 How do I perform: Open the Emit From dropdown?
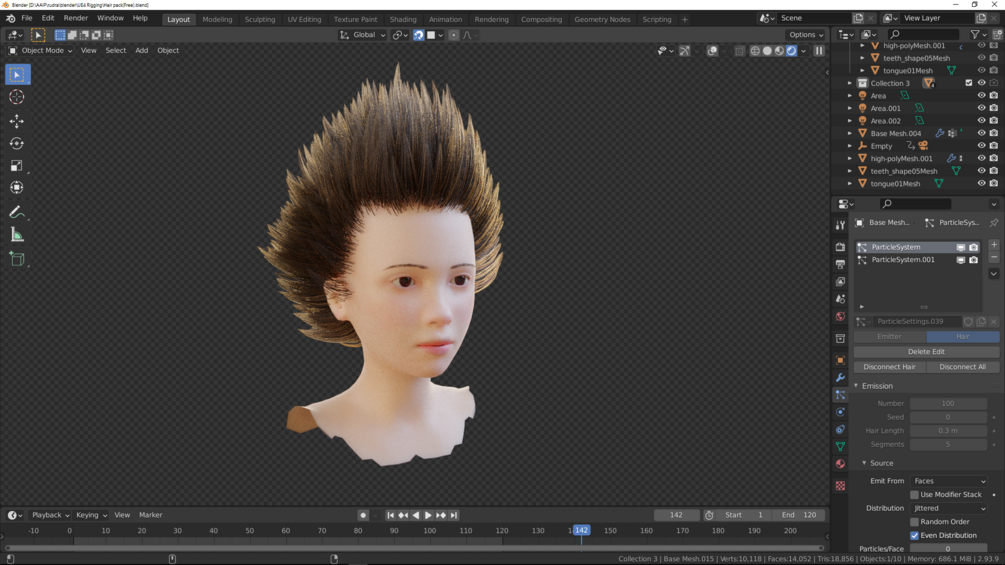pyautogui.click(x=948, y=481)
